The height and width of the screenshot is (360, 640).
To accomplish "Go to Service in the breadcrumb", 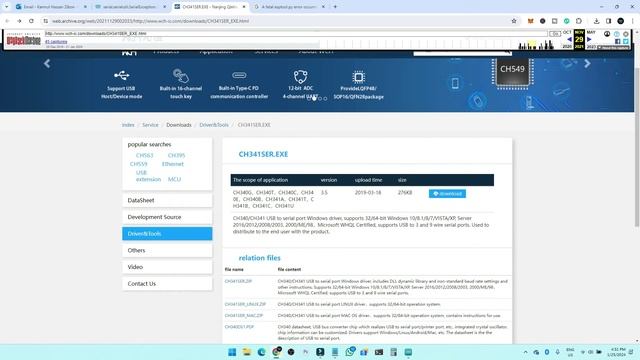I will pyautogui.click(x=150, y=125).
